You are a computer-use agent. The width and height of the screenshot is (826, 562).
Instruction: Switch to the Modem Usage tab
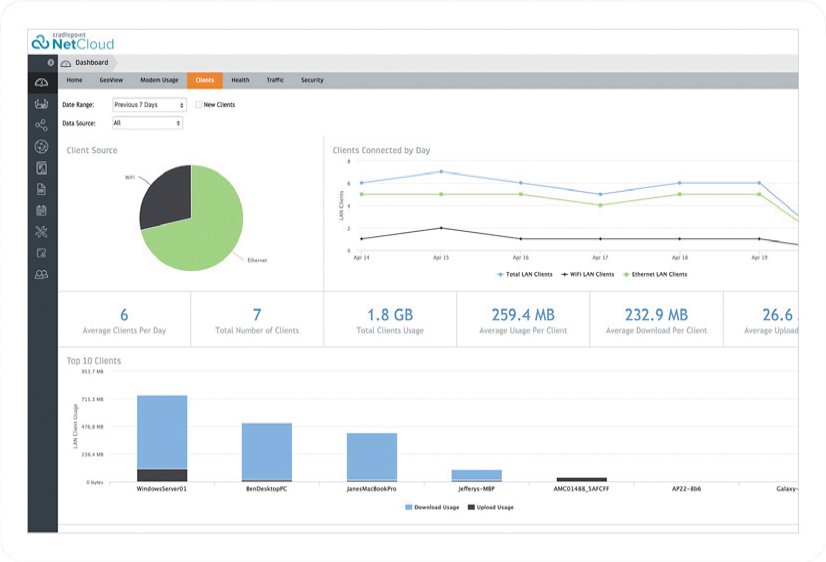point(158,80)
